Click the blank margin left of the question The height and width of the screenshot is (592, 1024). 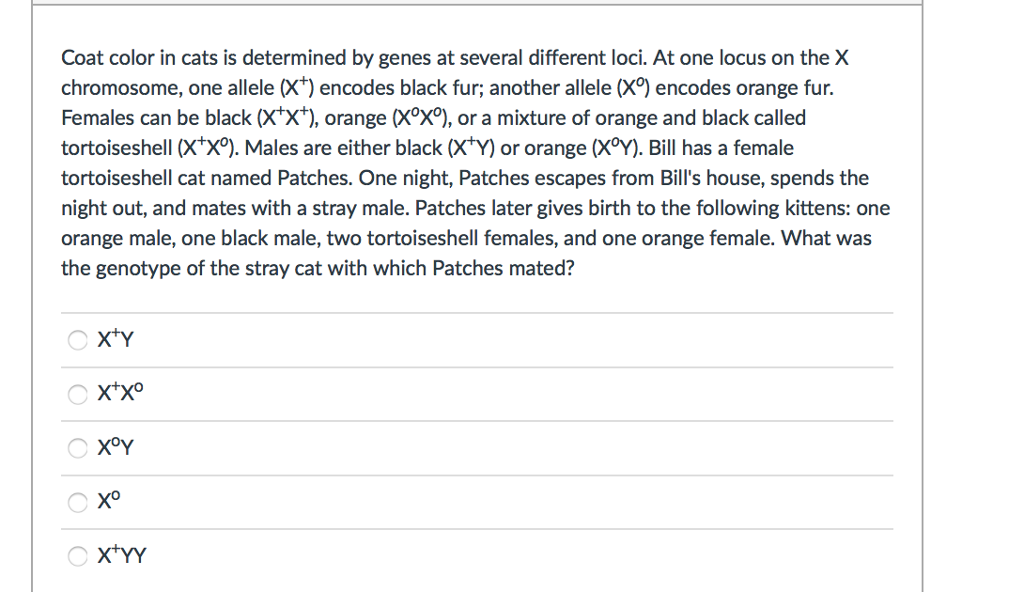tap(45, 160)
